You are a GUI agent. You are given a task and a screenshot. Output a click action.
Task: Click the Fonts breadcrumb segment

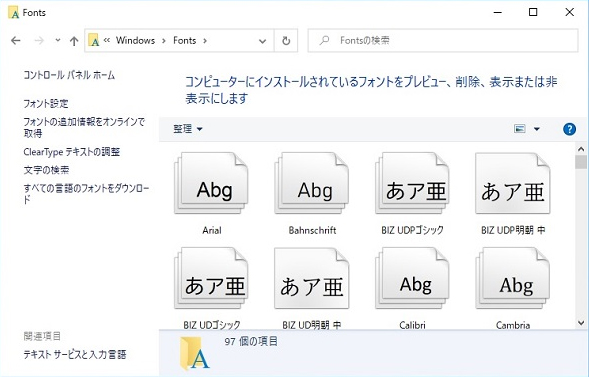pyautogui.click(x=184, y=40)
